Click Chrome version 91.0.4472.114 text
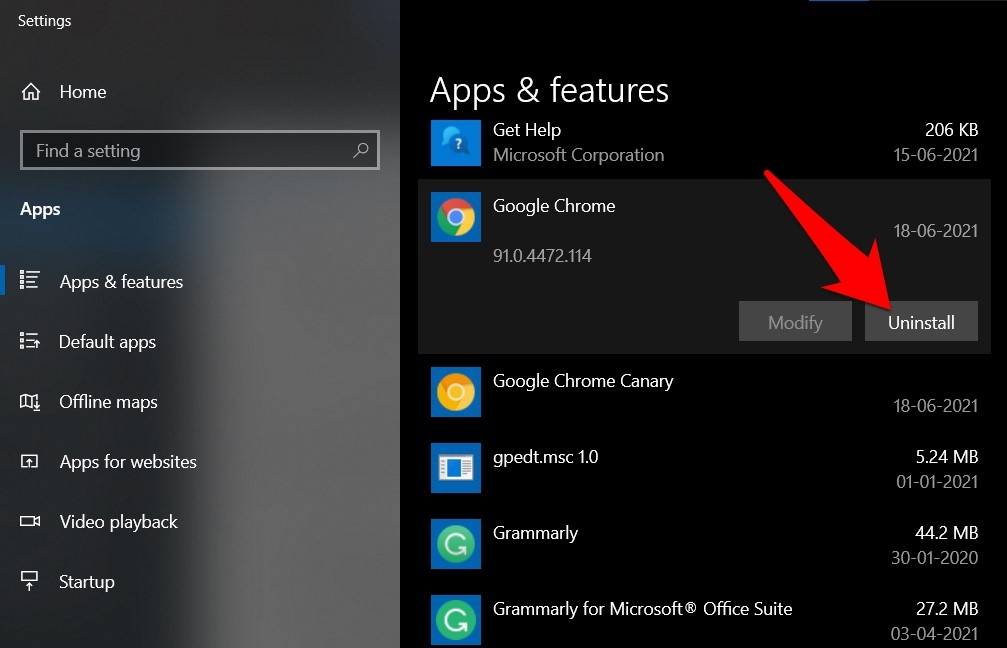This screenshot has width=1007, height=648. pyautogui.click(x=542, y=256)
